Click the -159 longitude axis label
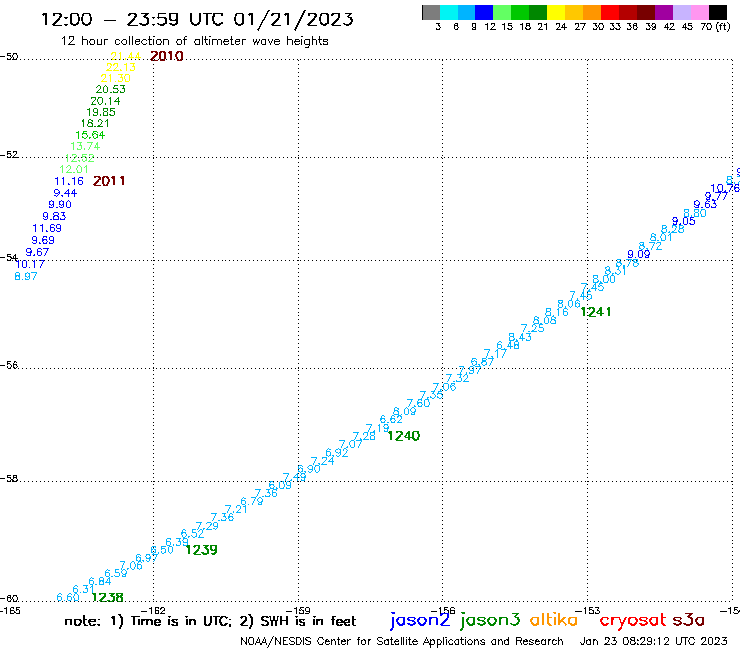The image size is (740, 650). point(298,611)
